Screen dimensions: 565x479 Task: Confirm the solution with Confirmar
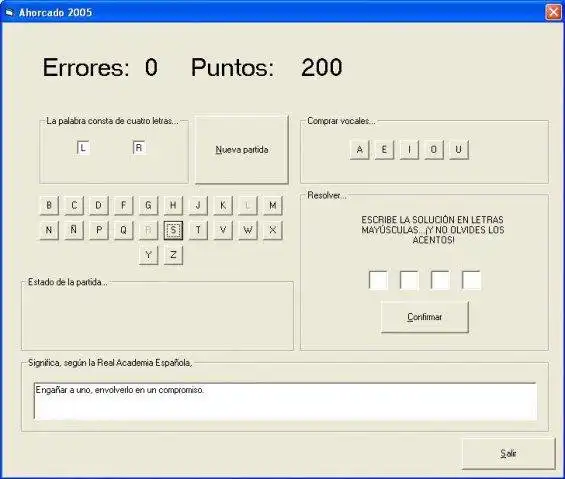coord(425,317)
